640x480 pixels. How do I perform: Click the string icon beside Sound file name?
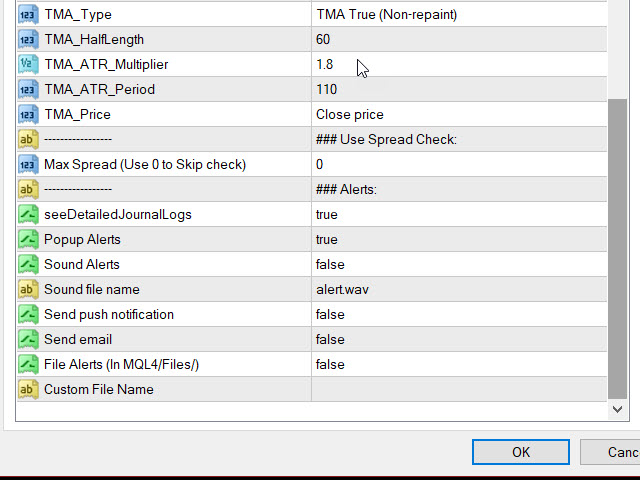pos(28,290)
